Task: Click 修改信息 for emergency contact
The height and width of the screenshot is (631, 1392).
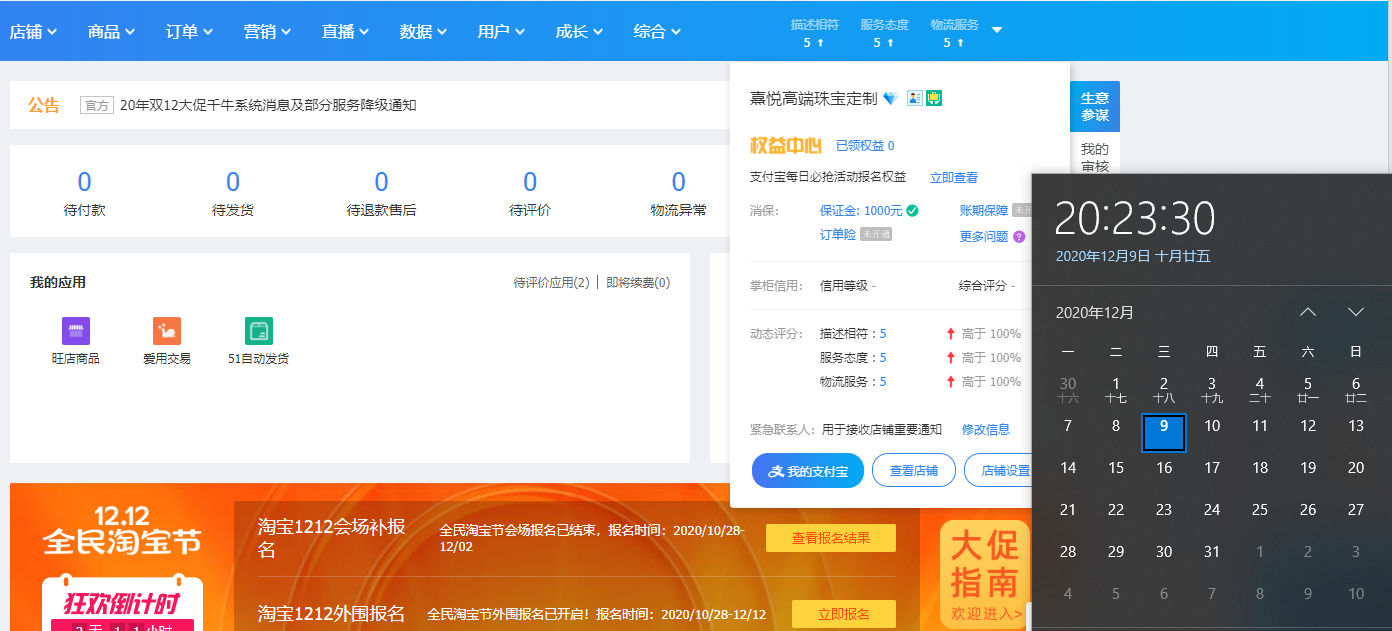Action: tap(986, 430)
